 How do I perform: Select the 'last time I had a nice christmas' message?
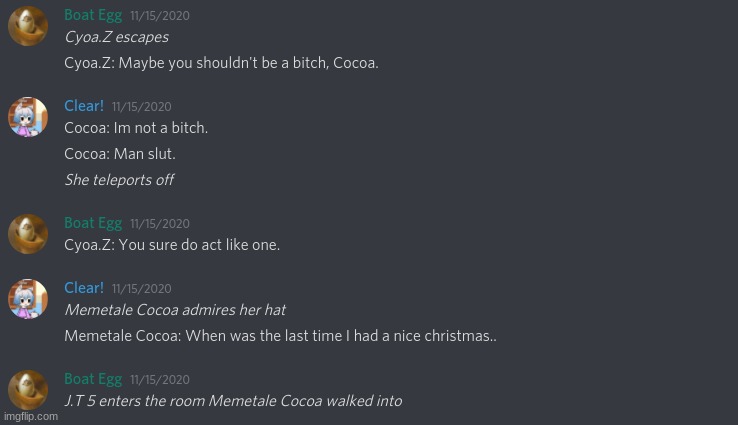tap(280, 336)
